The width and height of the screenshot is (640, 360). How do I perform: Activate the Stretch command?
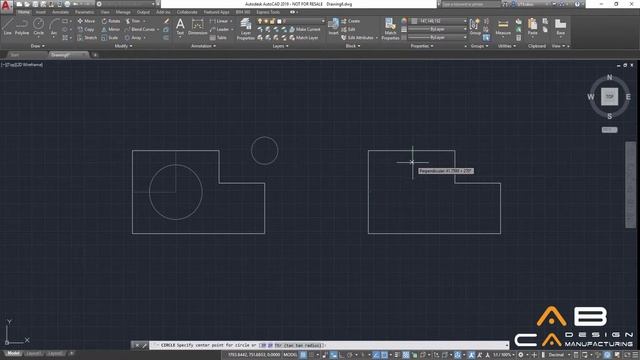tap(87, 38)
